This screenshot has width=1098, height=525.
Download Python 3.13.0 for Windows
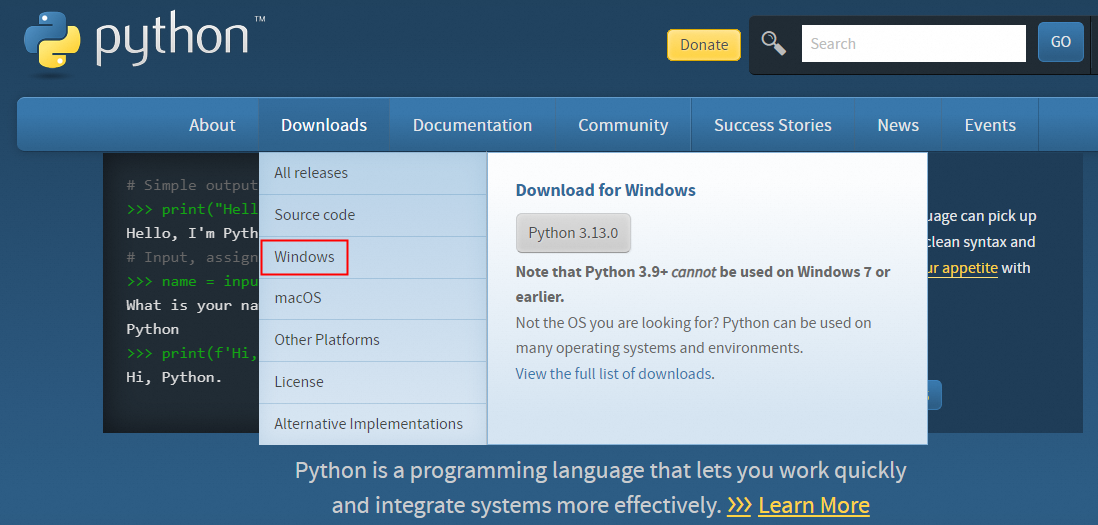tap(573, 233)
